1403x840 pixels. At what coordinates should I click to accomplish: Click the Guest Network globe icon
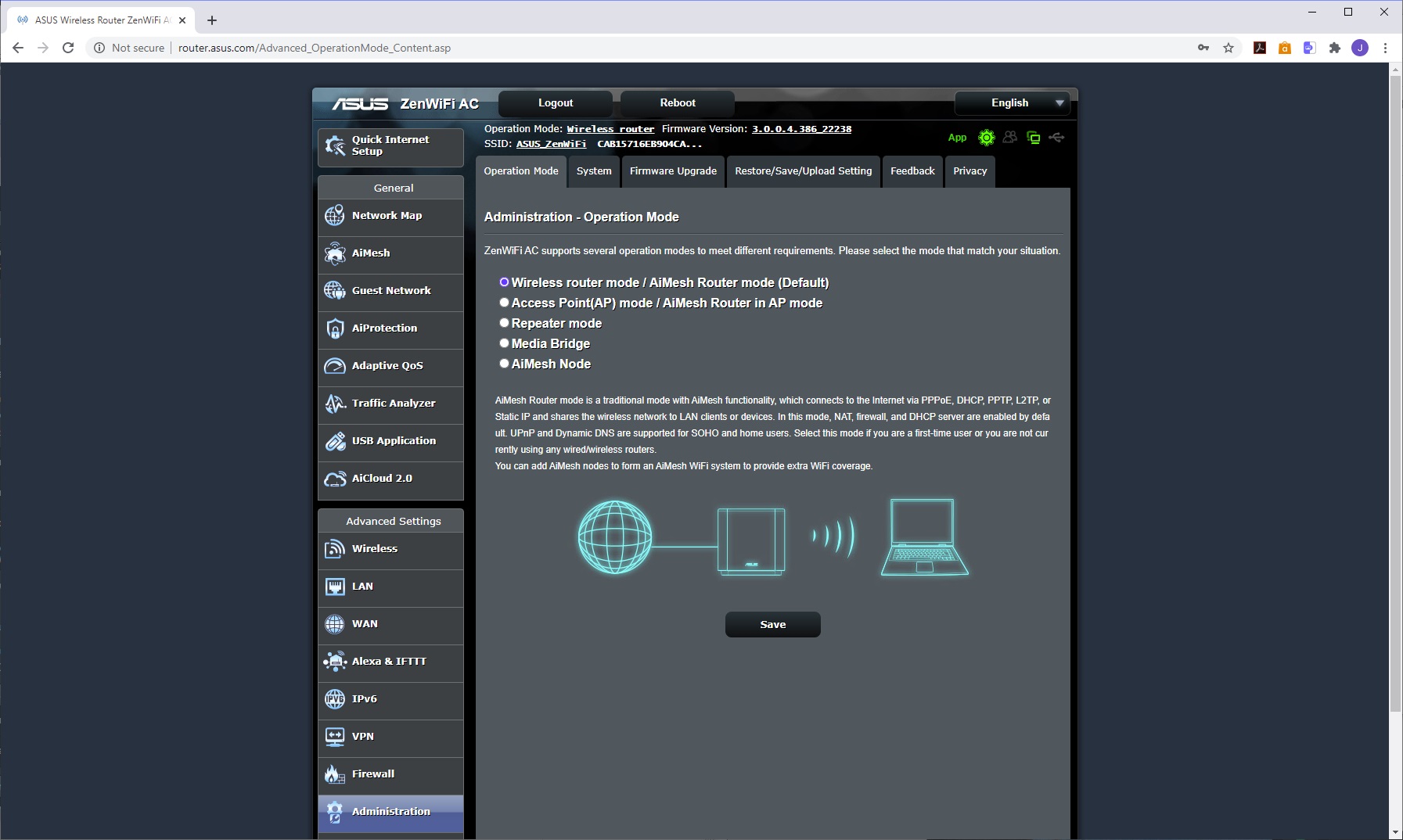point(335,290)
